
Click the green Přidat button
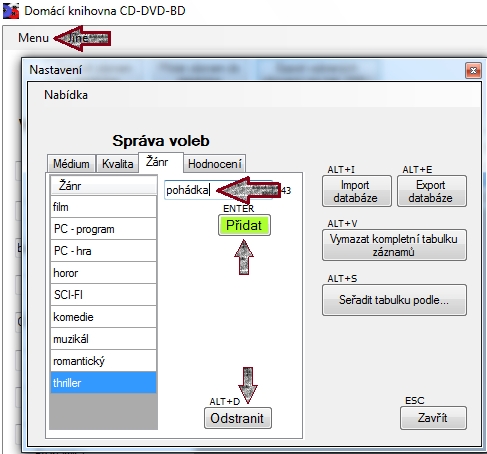tap(244, 226)
